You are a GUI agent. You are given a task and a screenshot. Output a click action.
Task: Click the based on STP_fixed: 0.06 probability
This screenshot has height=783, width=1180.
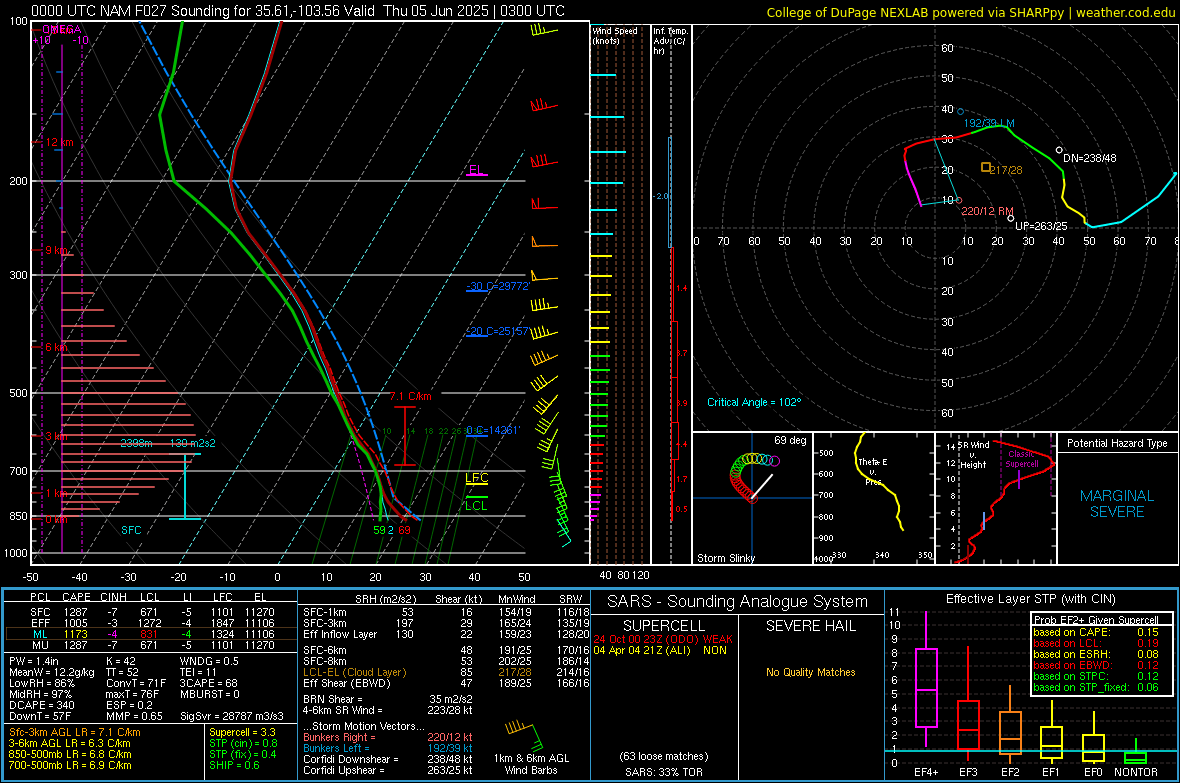pyautogui.click(x=1096, y=687)
